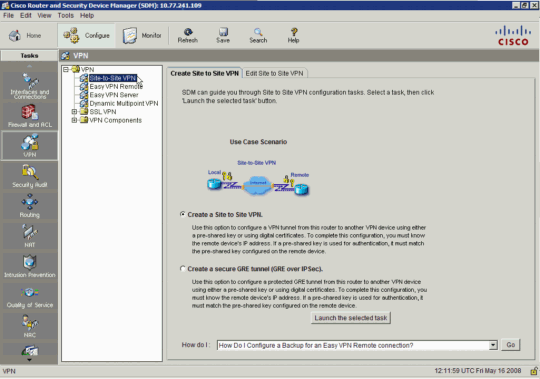
Task: Switch to Edit Site to Site VPN tab
Action: pos(274,73)
